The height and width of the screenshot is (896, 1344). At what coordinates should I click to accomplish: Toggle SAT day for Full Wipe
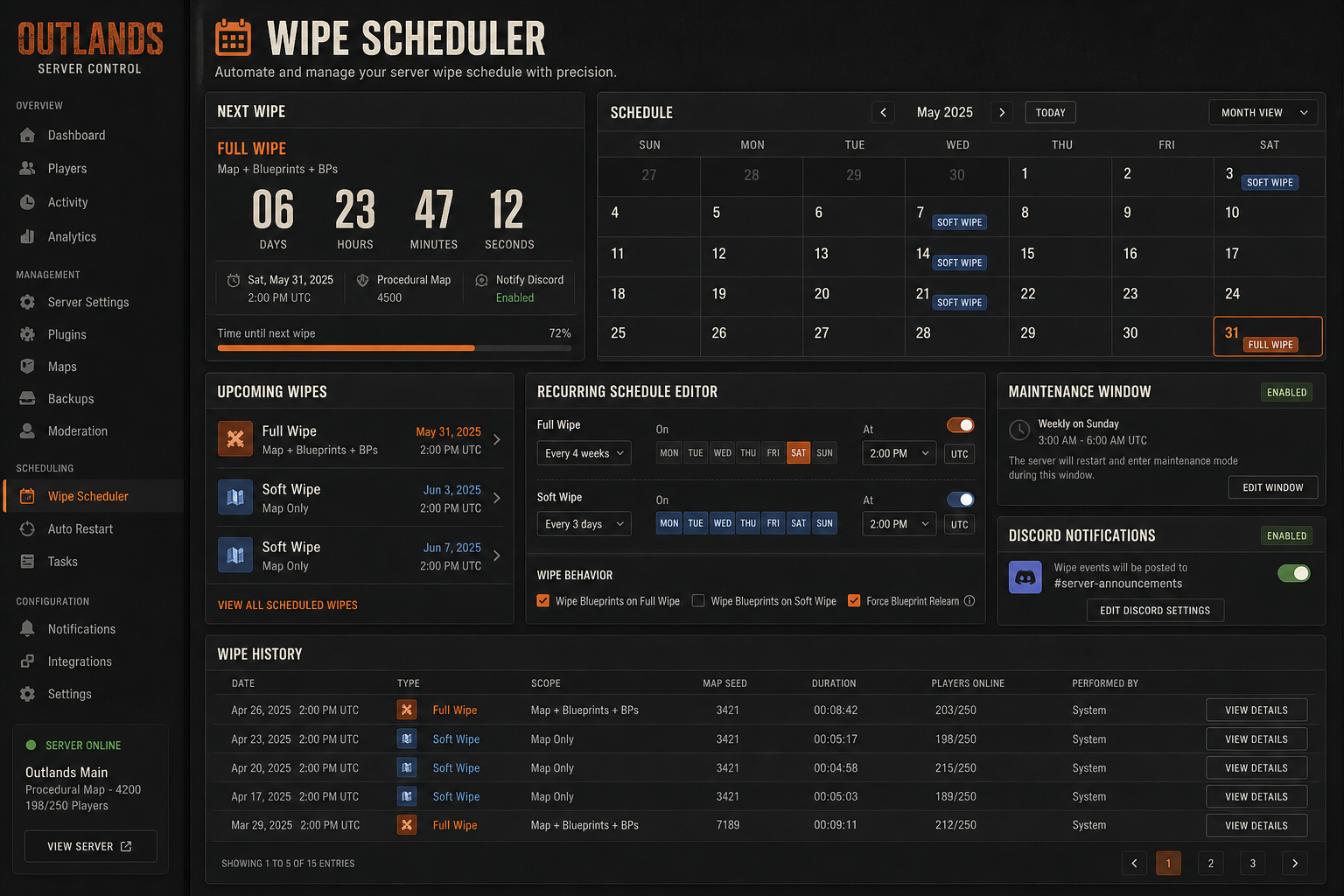click(x=798, y=452)
